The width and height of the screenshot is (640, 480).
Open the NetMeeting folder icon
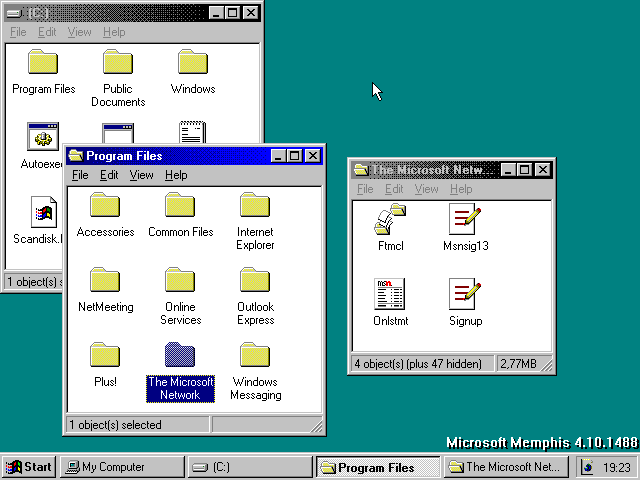click(105, 280)
